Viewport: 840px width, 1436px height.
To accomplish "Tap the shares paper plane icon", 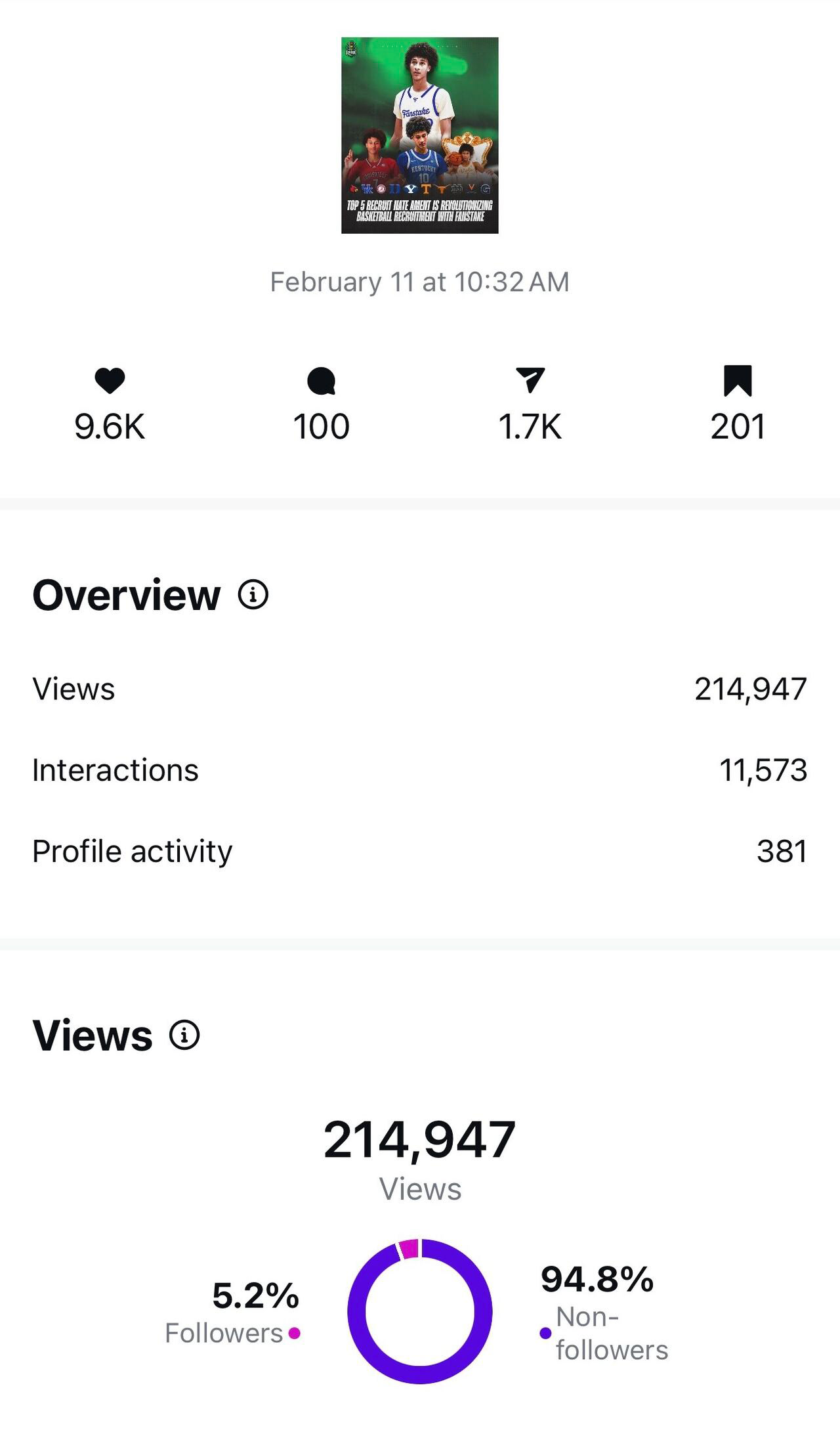I will coord(530,380).
